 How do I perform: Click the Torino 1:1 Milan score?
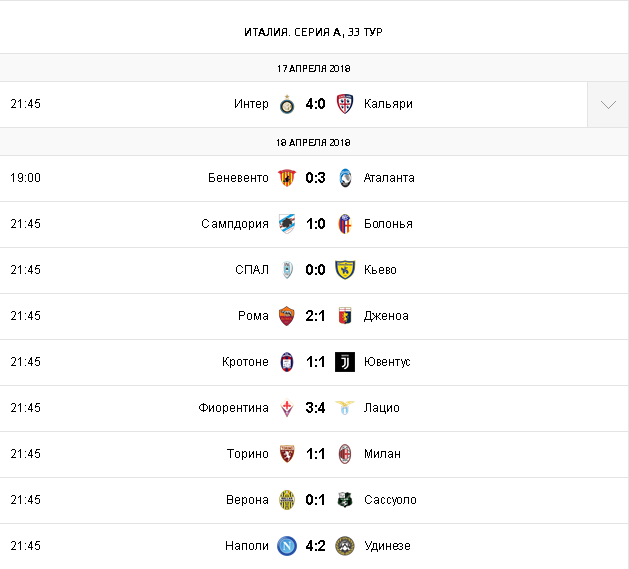click(x=316, y=454)
